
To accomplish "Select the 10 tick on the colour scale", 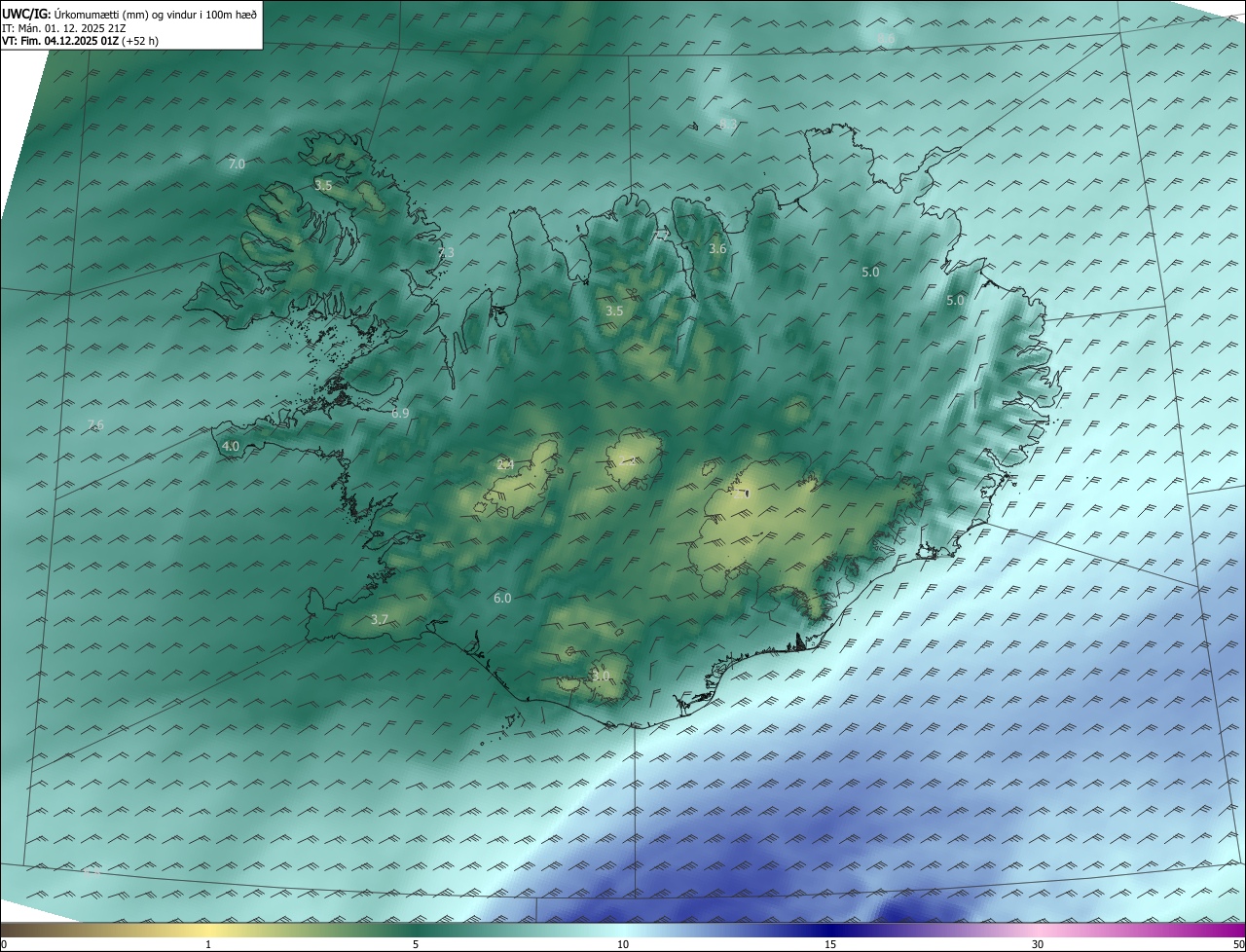I will [623, 944].
